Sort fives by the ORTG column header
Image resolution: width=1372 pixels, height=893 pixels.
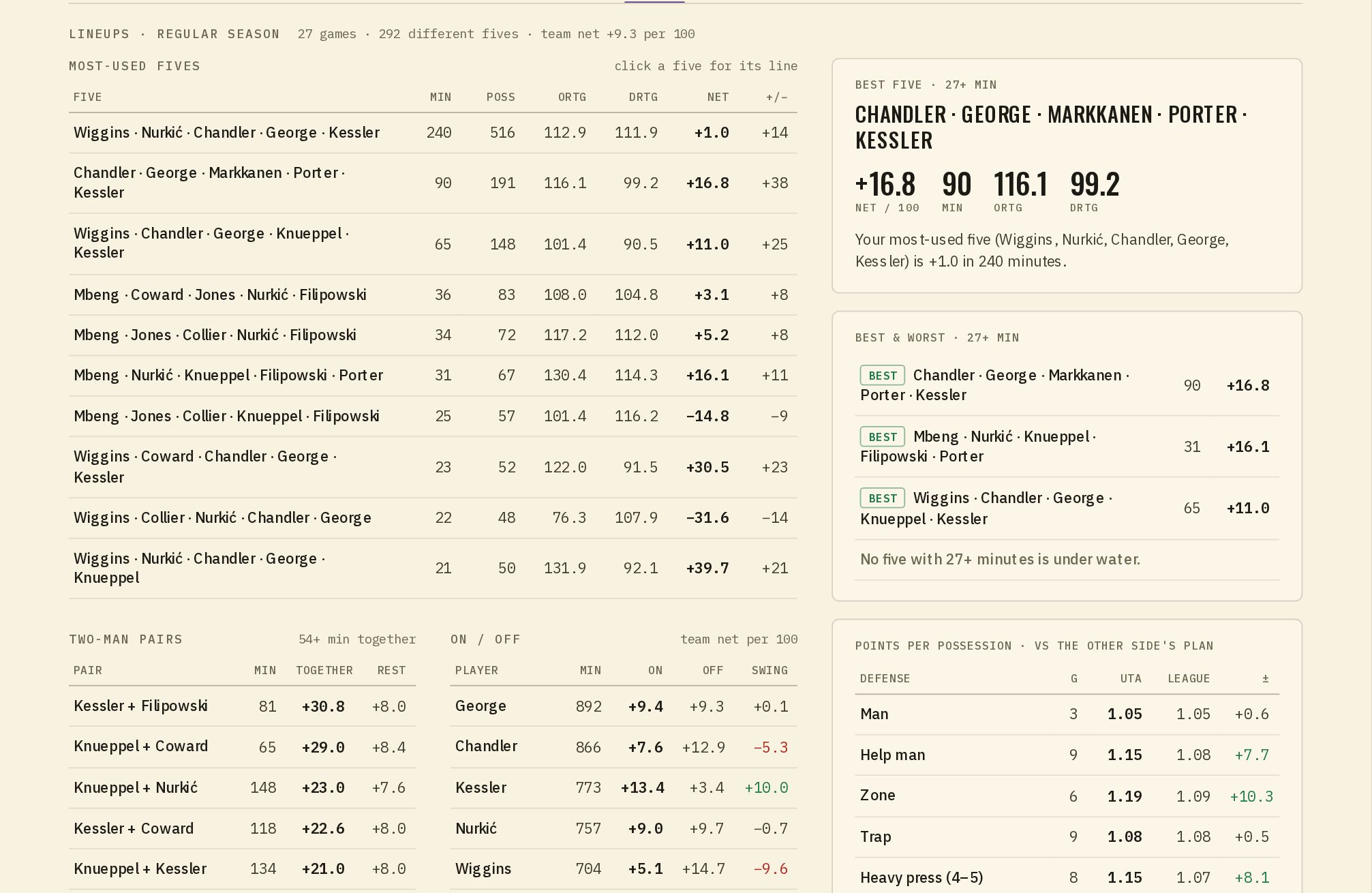pyautogui.click(x=572, y=97)
